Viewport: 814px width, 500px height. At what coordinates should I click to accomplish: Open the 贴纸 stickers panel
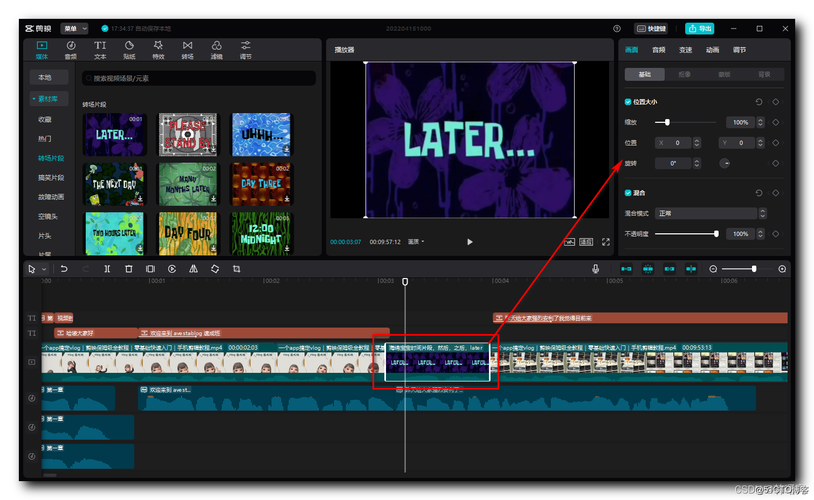[129, 50]
